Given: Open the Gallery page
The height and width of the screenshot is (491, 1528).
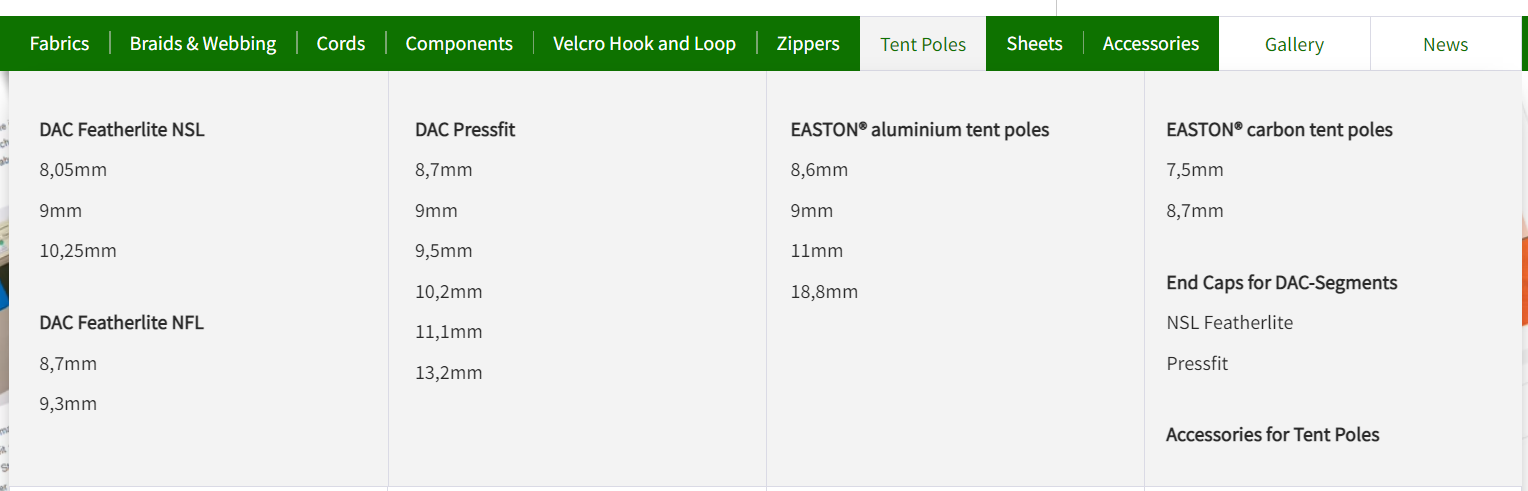Looking at the screenshot, I should pyautogui.click(x=1294, y=44).
